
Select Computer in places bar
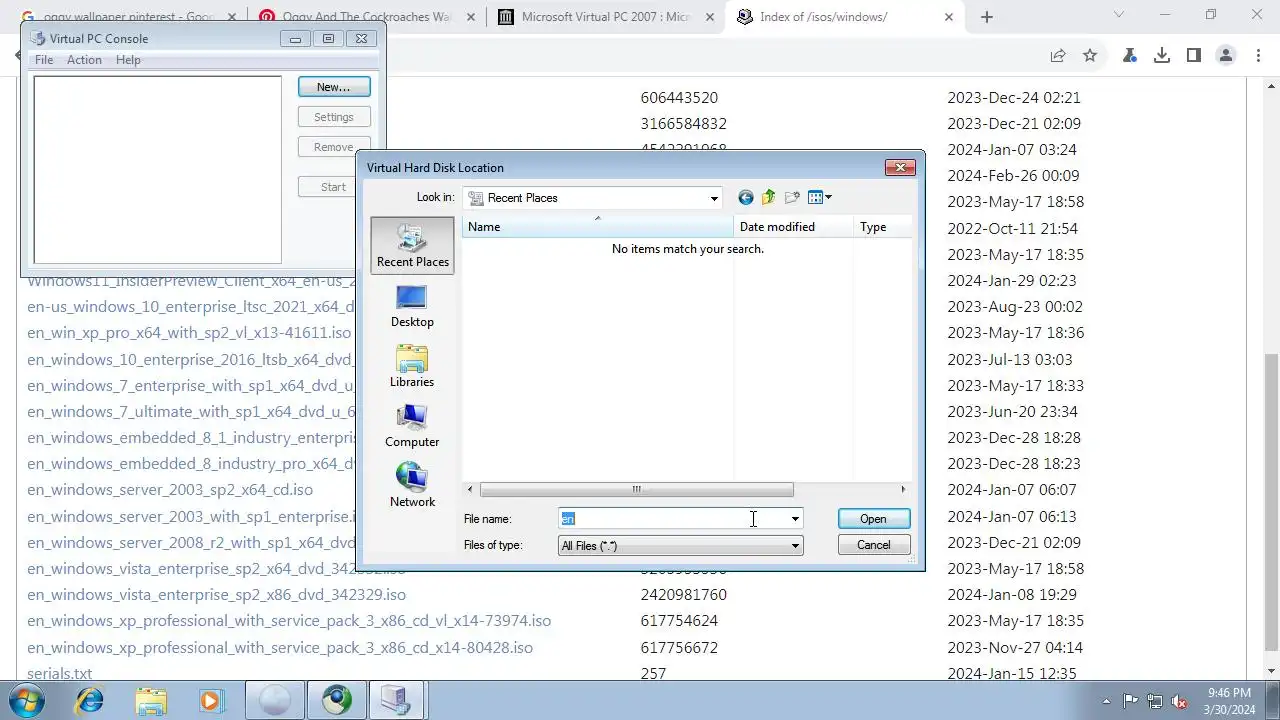click(x=412, y=426)
